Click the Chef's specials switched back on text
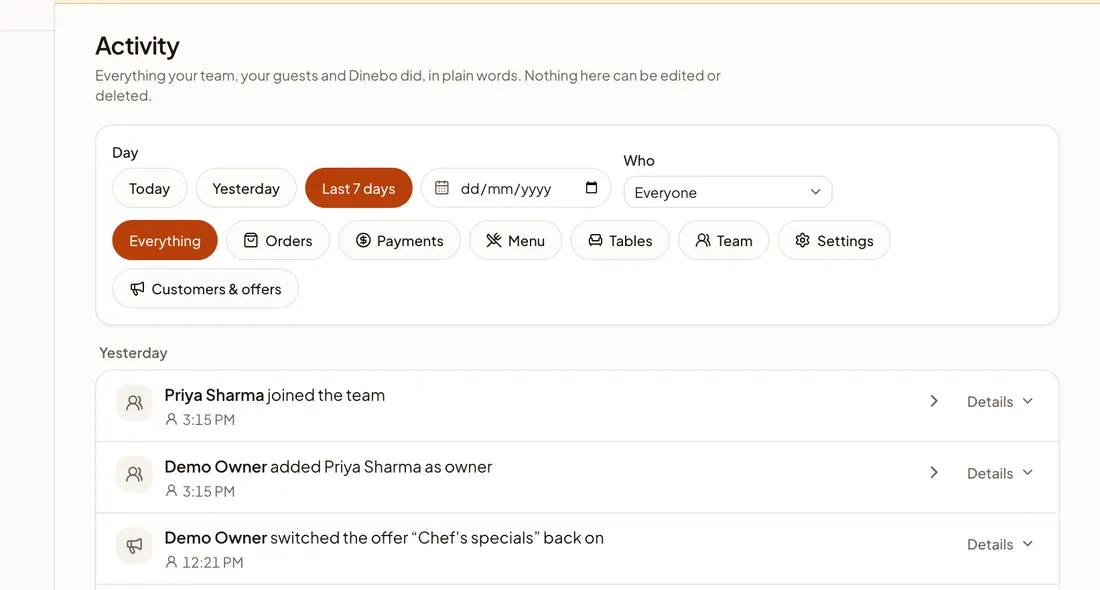This screenshot has height=590, width=1100. tap(384, 538)
